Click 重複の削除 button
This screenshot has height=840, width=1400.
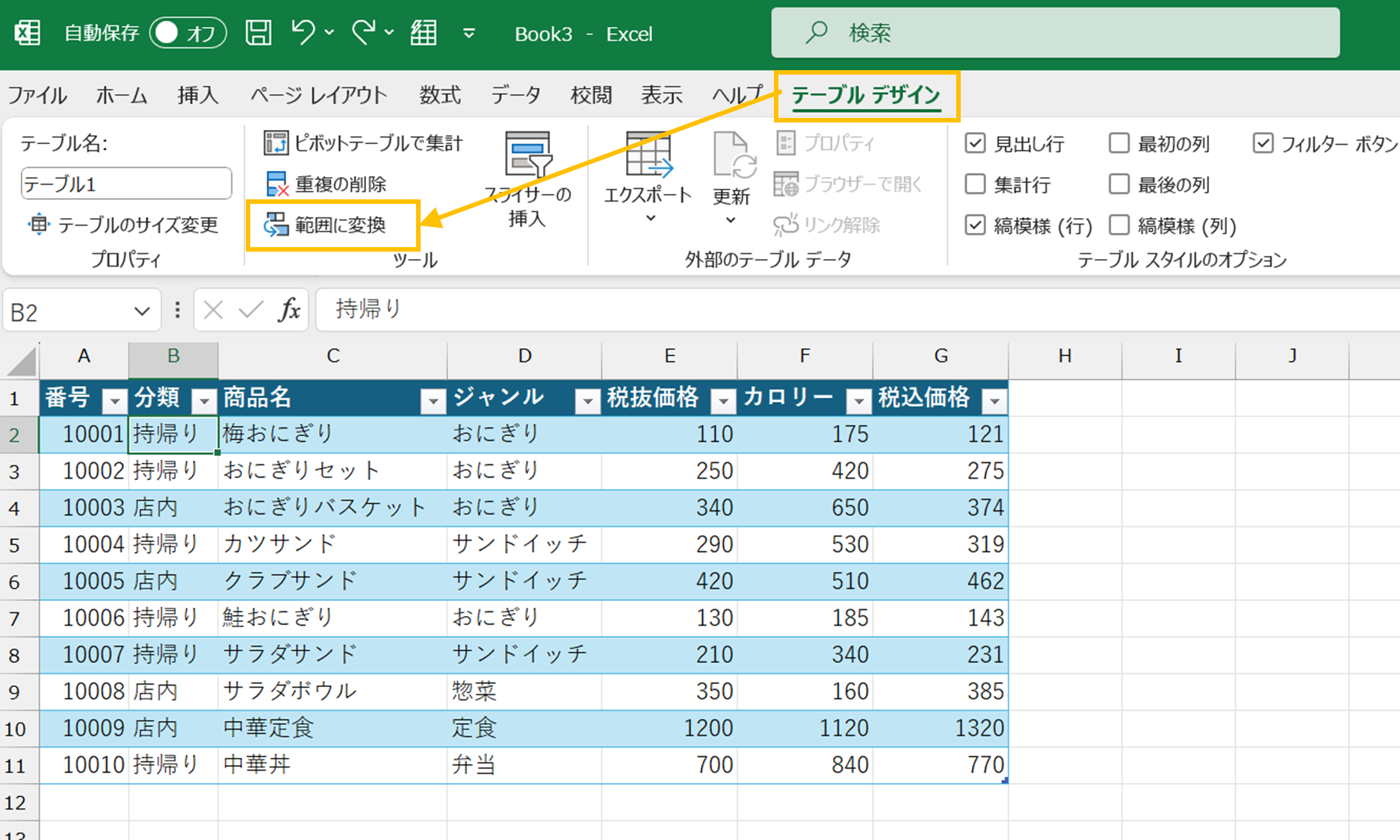point(326,184)
